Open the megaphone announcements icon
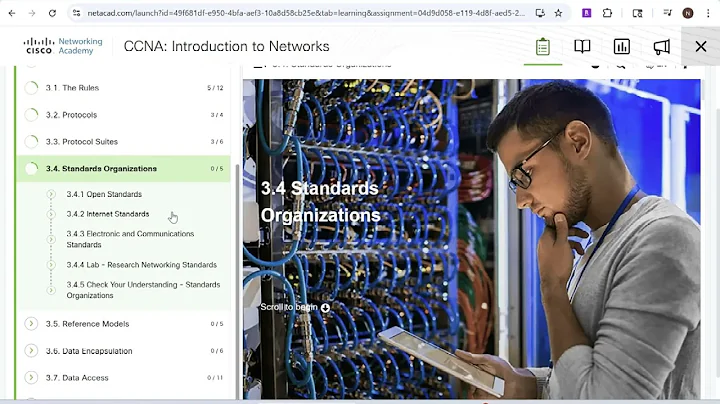 [x=661, y=46]
